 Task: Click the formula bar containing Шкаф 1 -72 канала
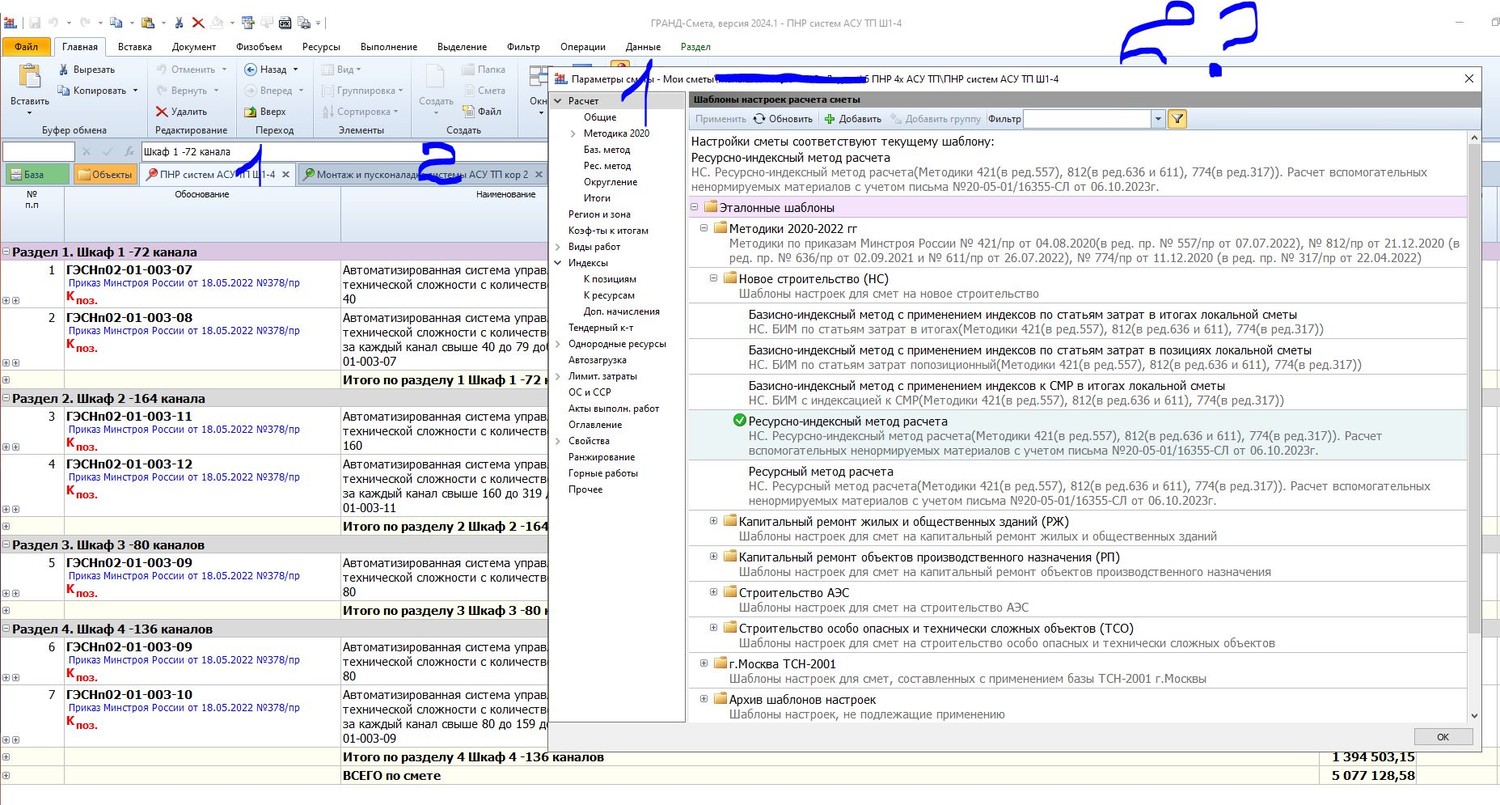(344, 152)
